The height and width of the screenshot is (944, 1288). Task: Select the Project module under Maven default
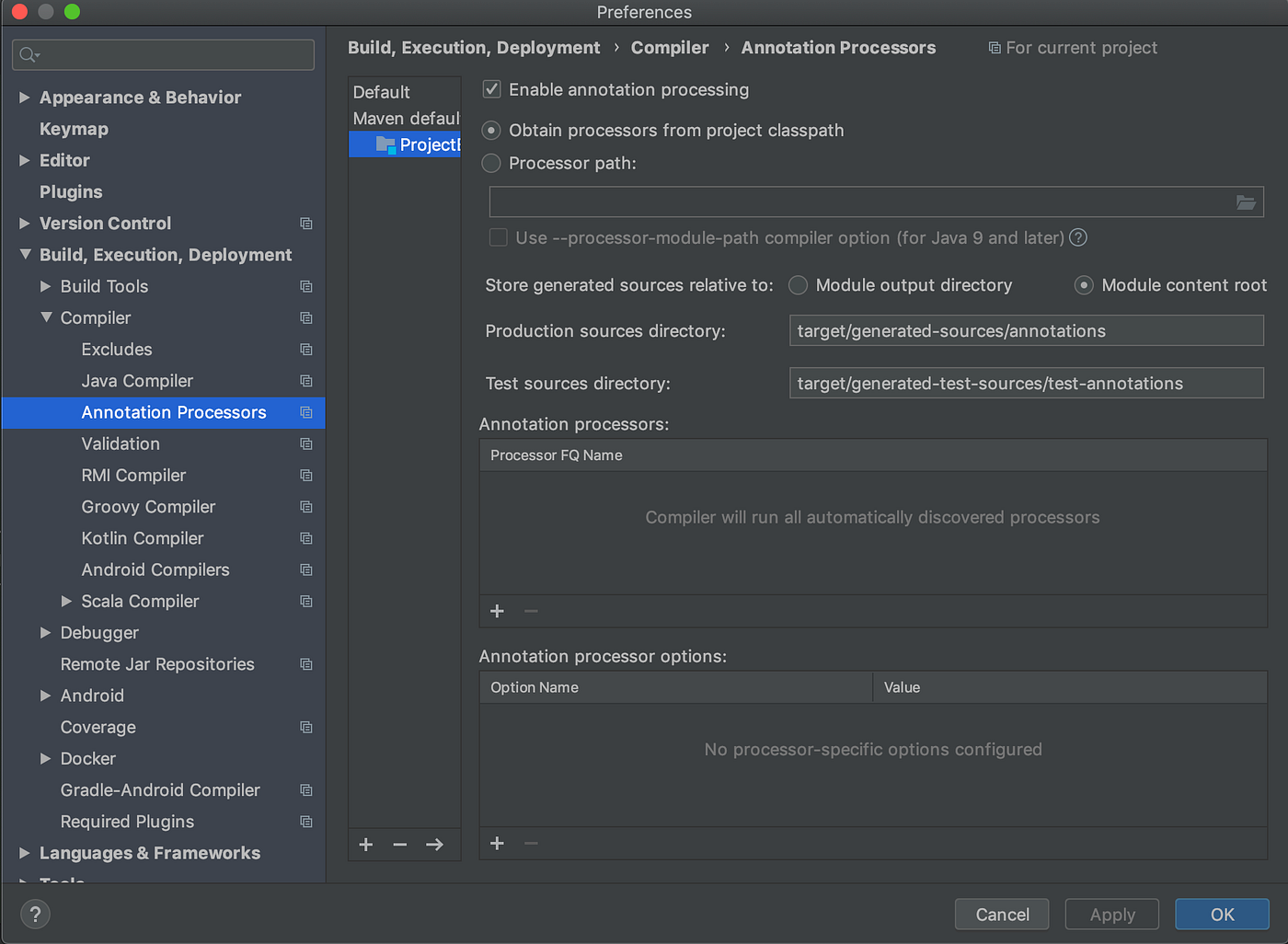[405, 144]
